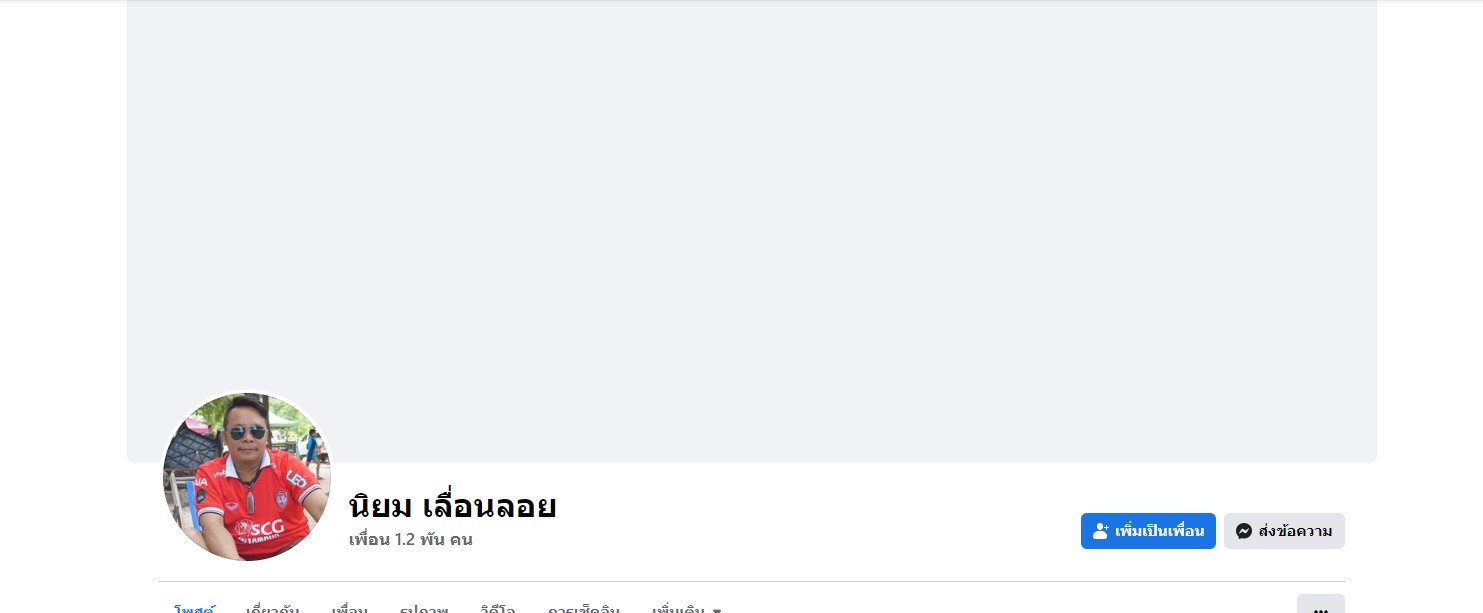This screenshot has height=613, width=1483.
Task: Open the เพื่อน 1.2 พัน คน friends count
Action: pyautogui.click(x=411, y=540)
